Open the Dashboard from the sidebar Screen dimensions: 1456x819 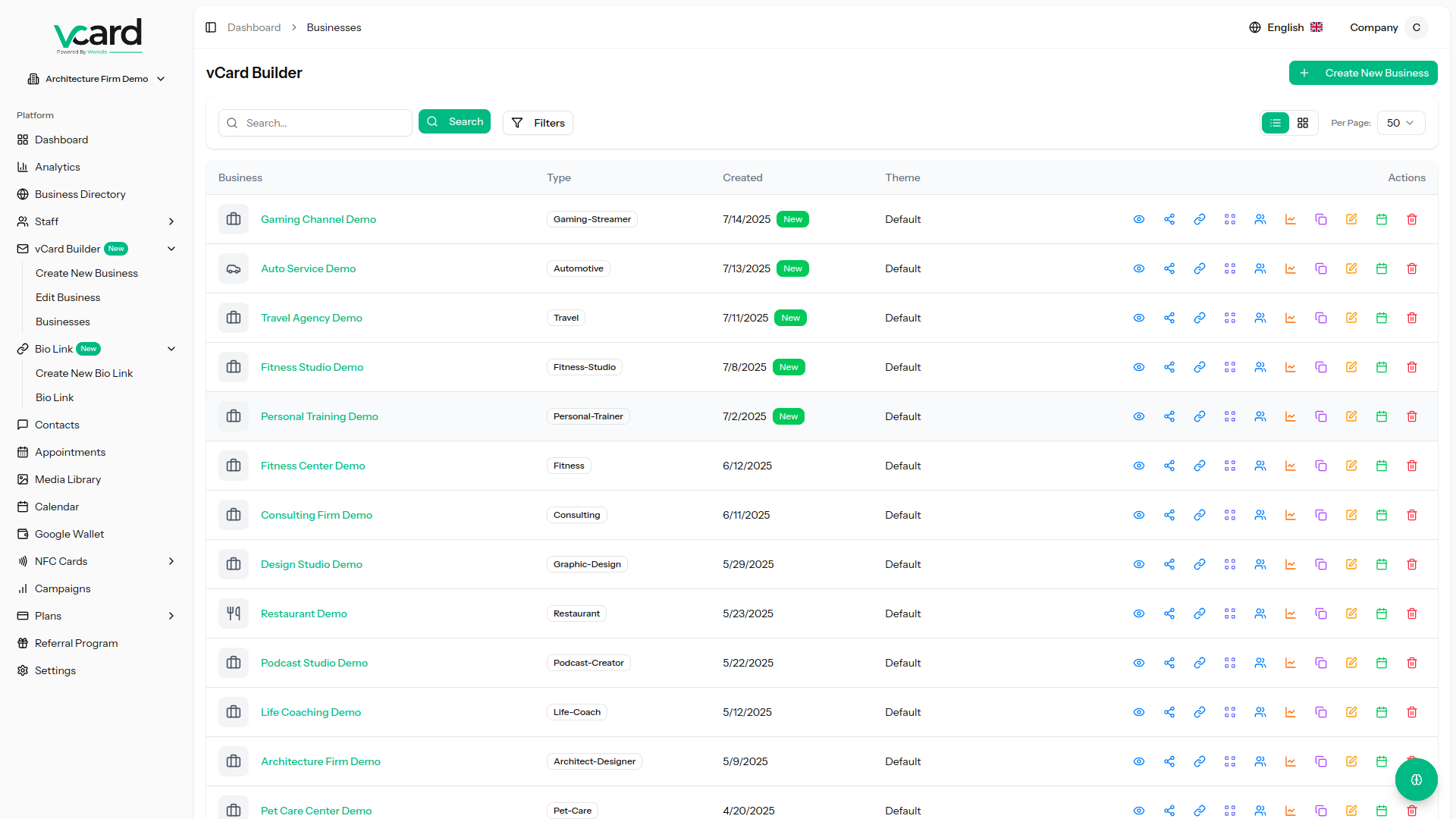tap(61, 140)
